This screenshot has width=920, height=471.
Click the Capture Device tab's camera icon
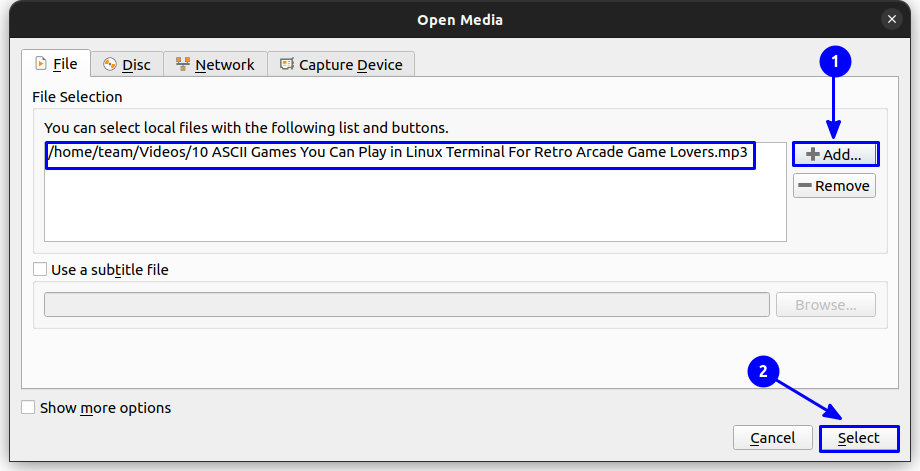pyautogui.click(x=287, y=65)
